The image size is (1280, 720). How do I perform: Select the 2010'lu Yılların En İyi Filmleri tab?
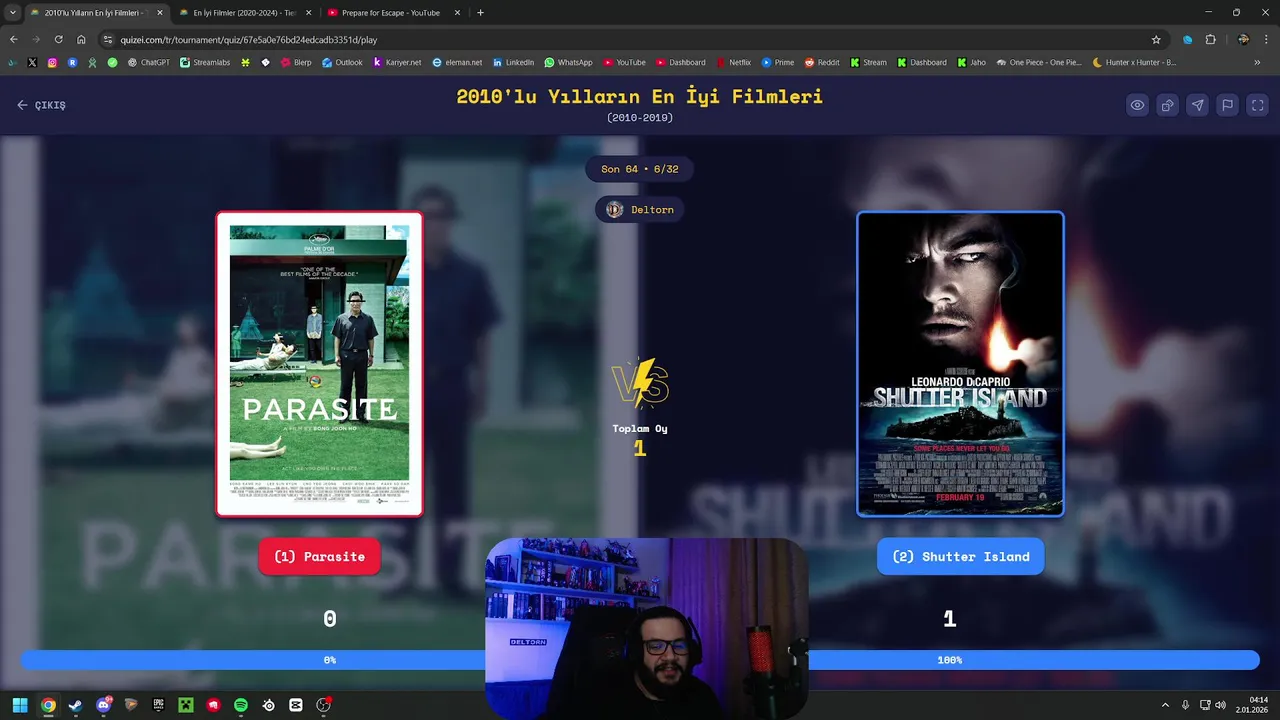(95, 13)
